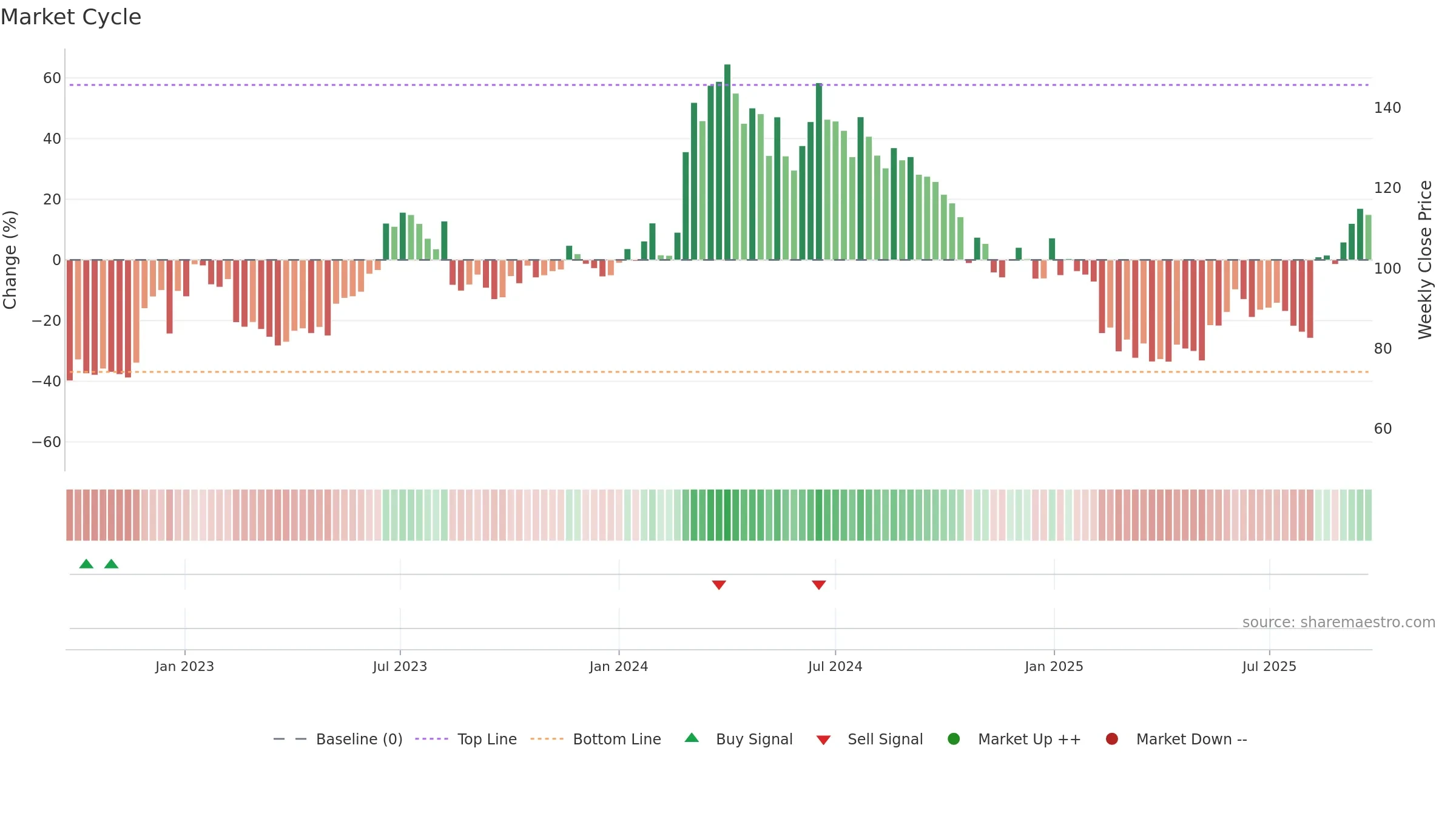The width and height of the screenshot is (1456, 819).
Task: Click the 80 tick on the right axis
Action: pyautogui.click(x=1383, y=348)
